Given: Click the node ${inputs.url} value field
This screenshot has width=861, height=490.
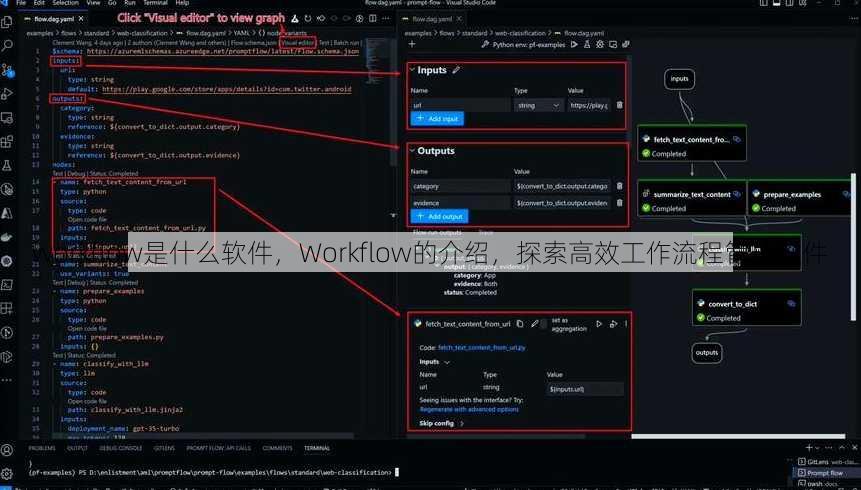Looking at the screenshot, I should [x=585, y=389].
